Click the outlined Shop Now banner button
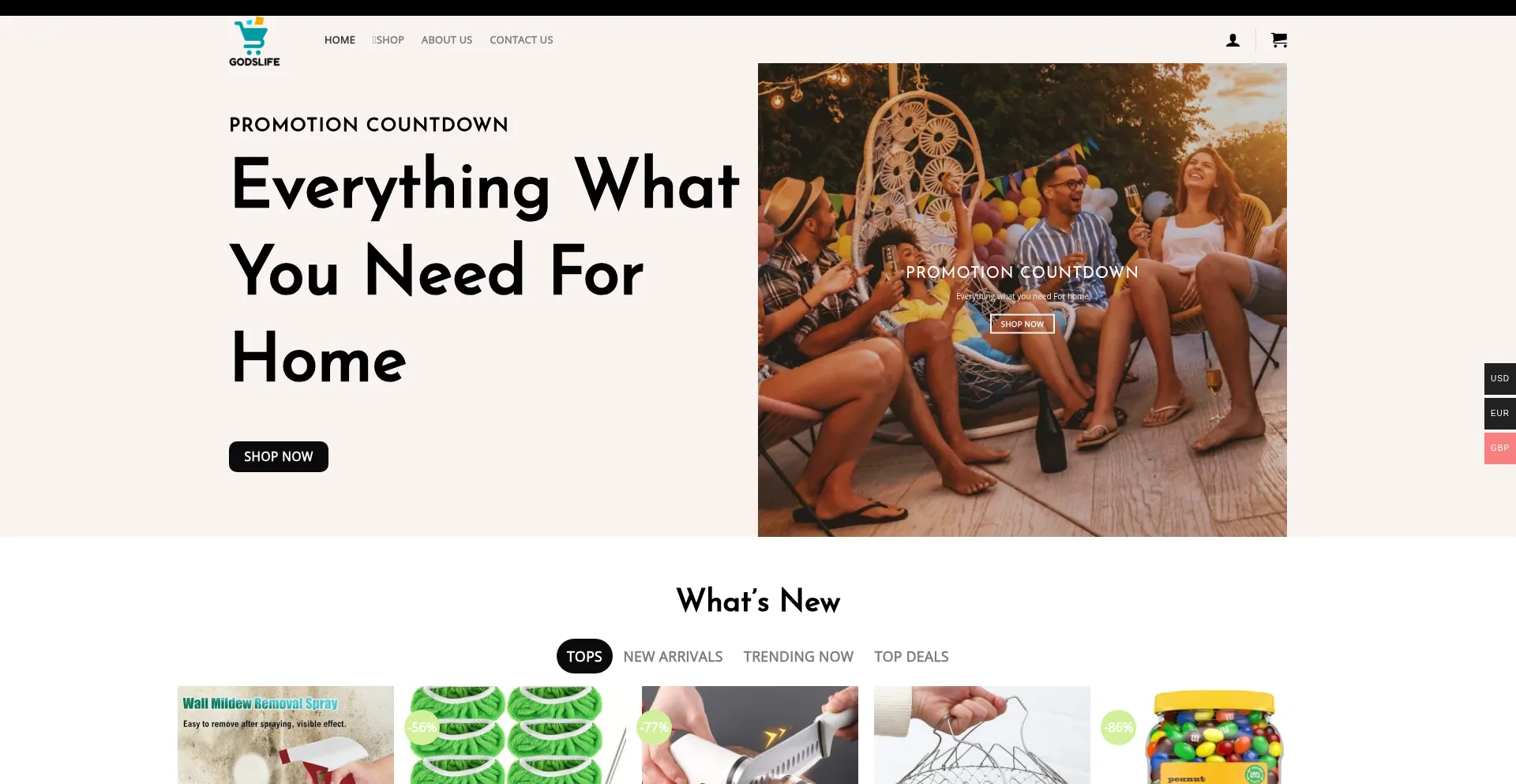Image resolution: width=1516 pixels, height=784 pixels. tap(1023, 324)
